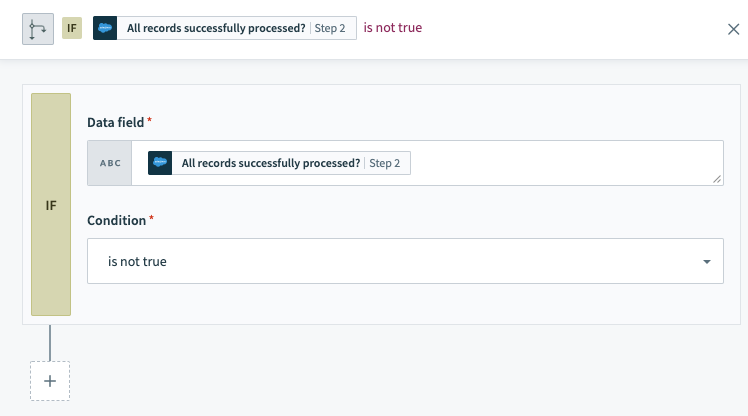Close the condition editor panel
748x416 pixels.
(x=733, y=29)
